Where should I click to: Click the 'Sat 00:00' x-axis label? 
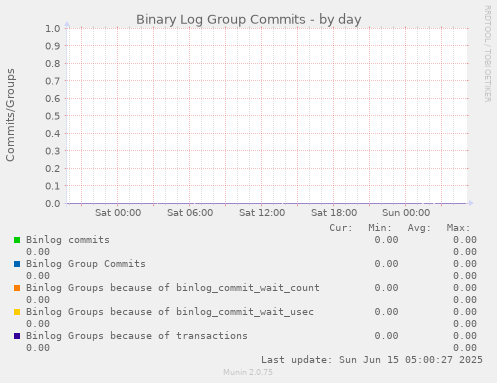(118, 213)
